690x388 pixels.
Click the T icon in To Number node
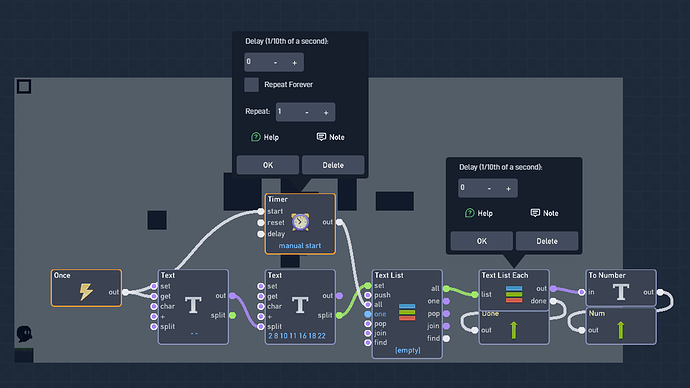pyautogui.click(x=621, y=292)
